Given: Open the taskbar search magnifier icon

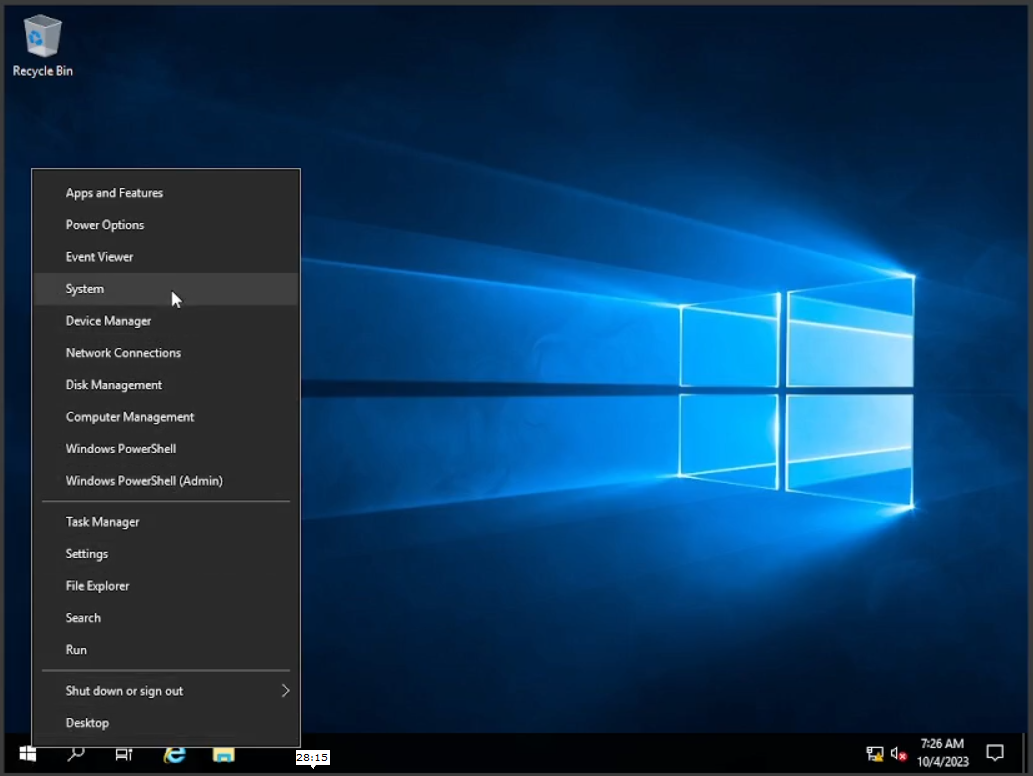Looking at the screenshot, I should 76,754.
